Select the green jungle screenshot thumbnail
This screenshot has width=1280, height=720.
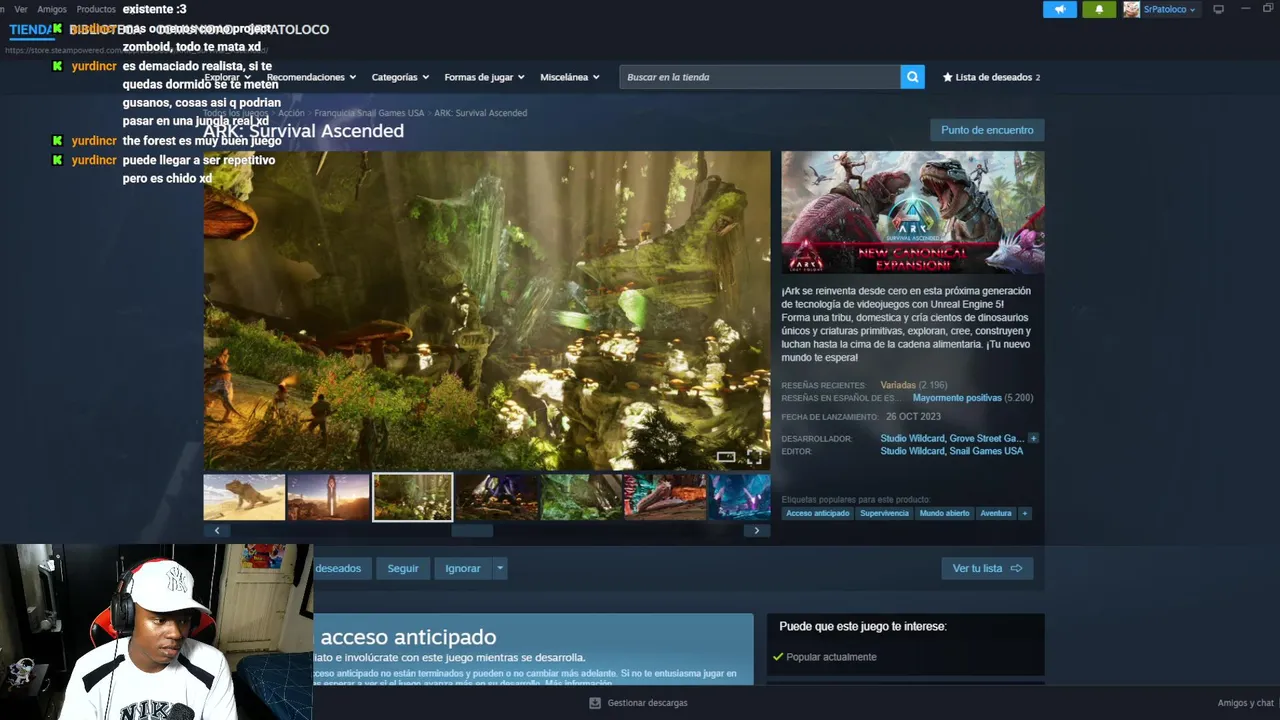pyautogui.click(x=581, y=497)
